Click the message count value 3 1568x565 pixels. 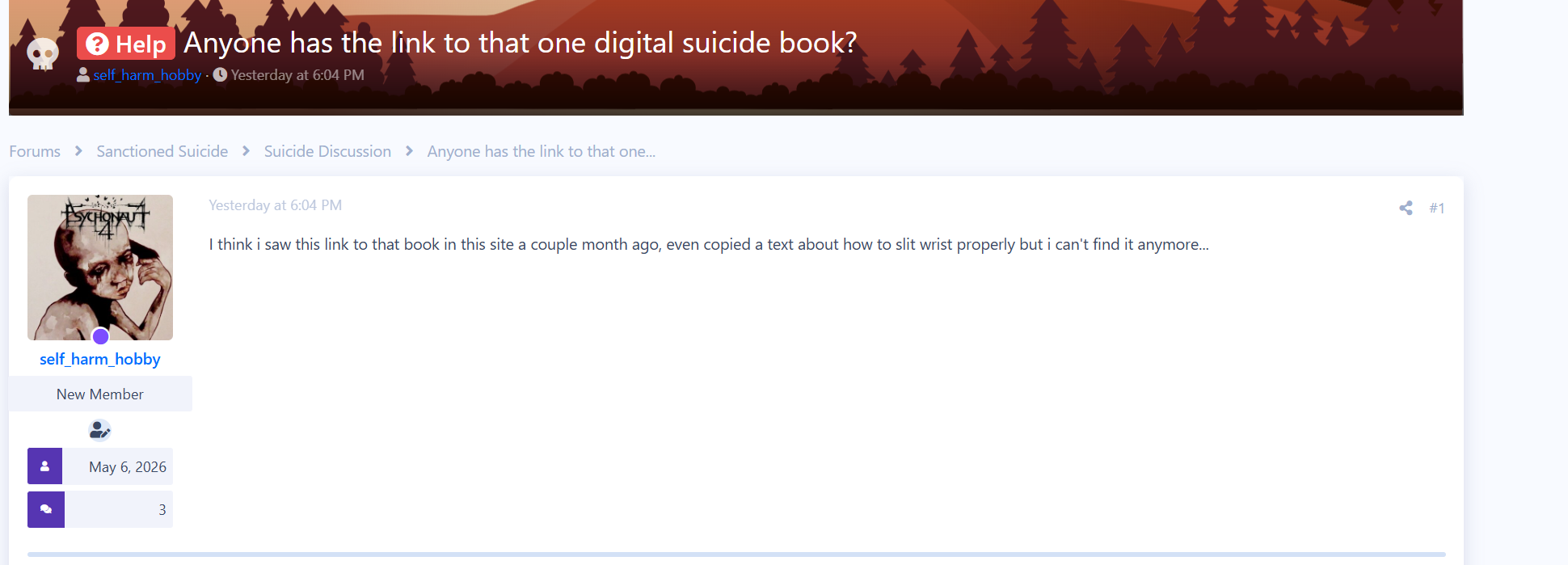pyautogui.click(x=162, y=510)
